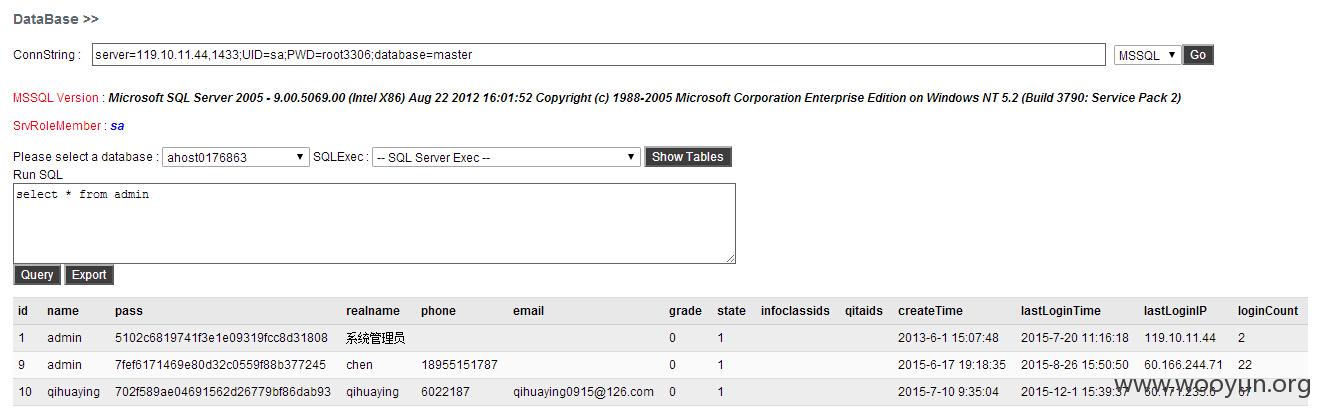Click the qihuaying name cell
Image resolution: width=1320 pixels, height=413 pixels.
(x=73, y=392)
